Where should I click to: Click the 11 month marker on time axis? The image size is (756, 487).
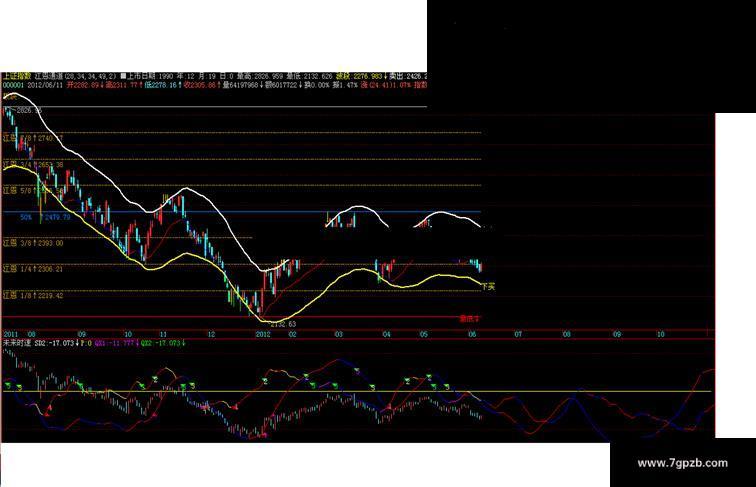click(163, 334)
